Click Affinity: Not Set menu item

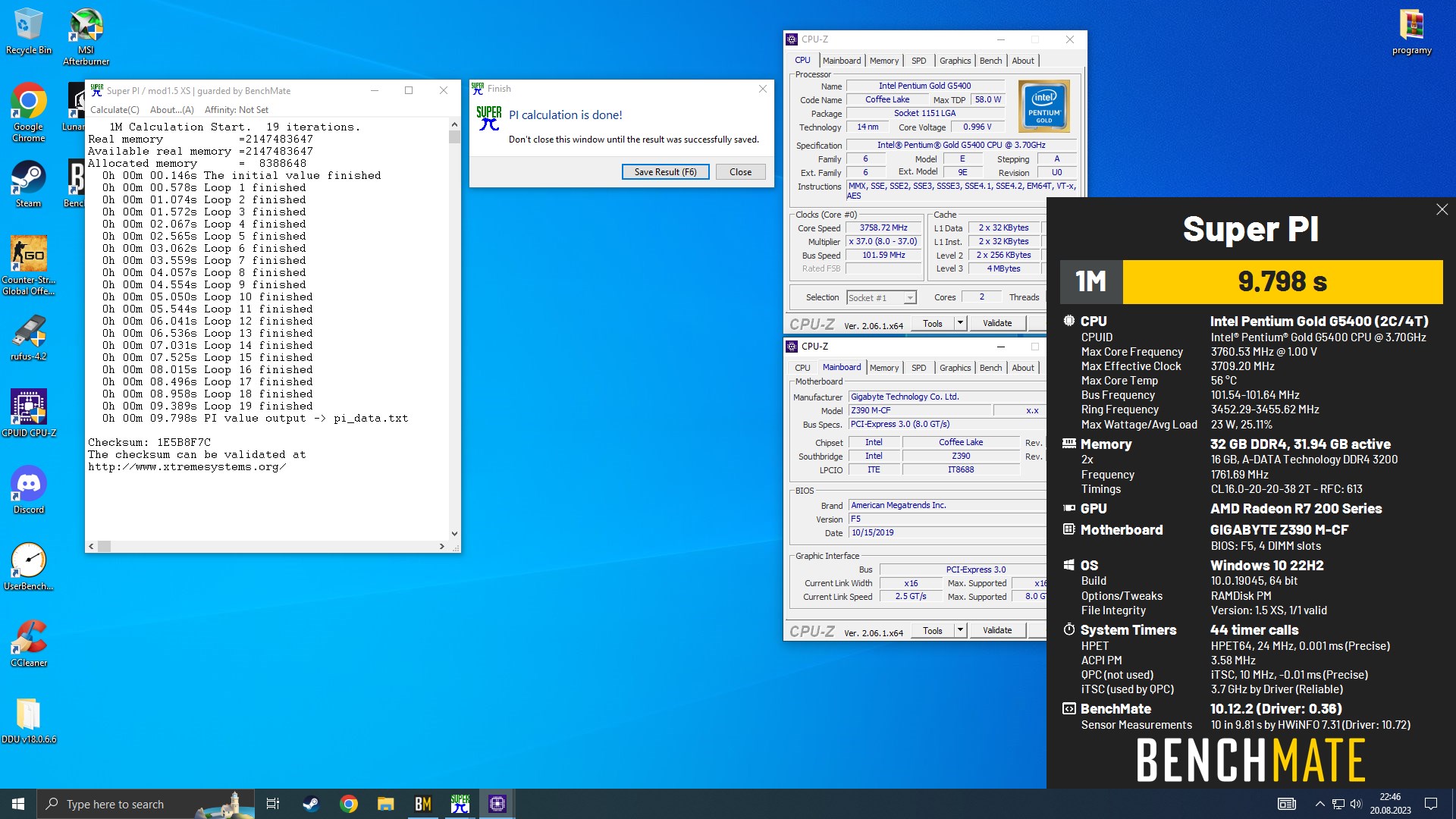pos(236,110)
